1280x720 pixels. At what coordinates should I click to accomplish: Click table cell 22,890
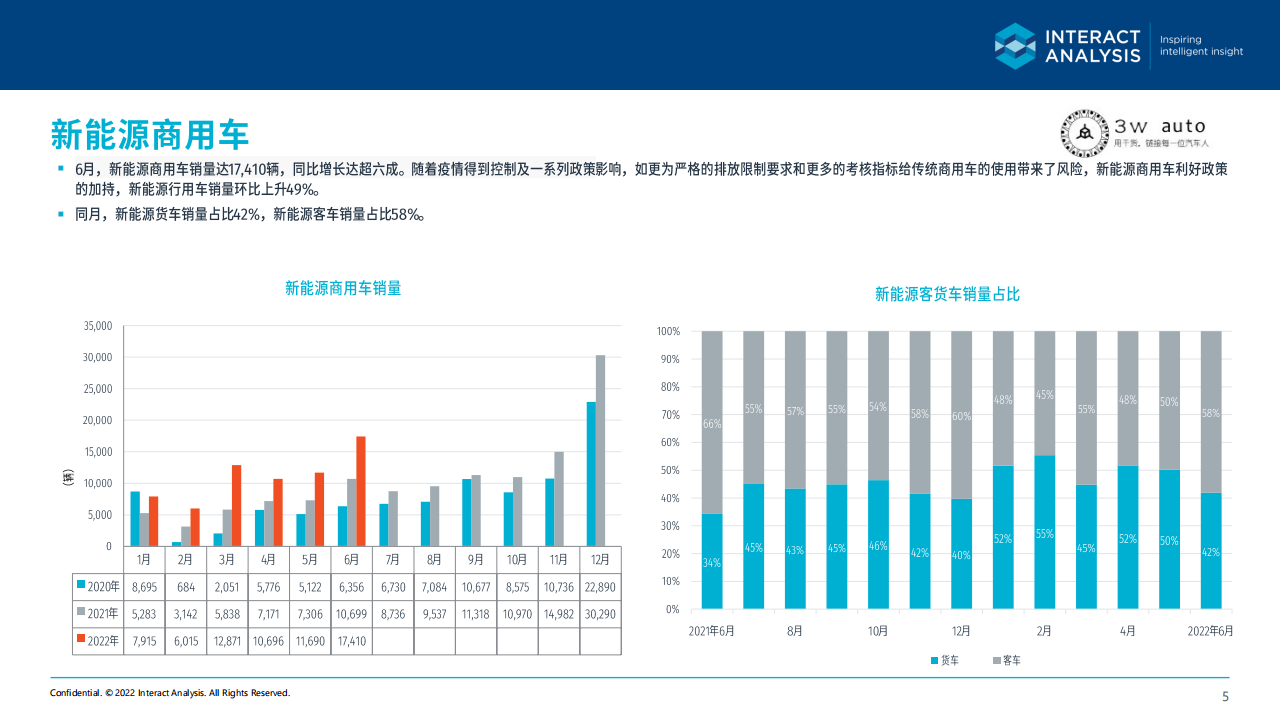click(600, 586)
